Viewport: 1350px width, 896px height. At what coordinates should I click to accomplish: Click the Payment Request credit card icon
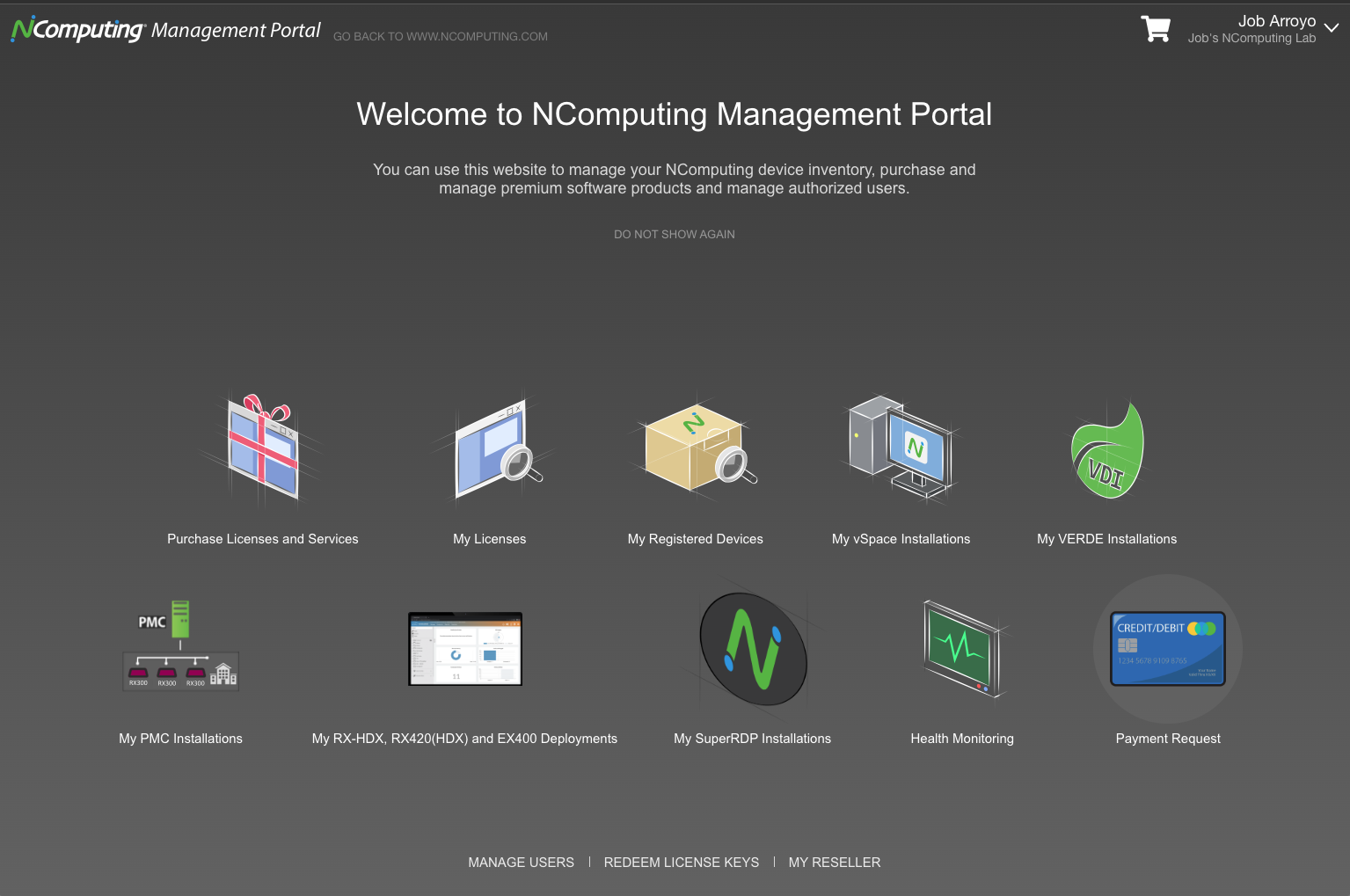coord(1168,649)
